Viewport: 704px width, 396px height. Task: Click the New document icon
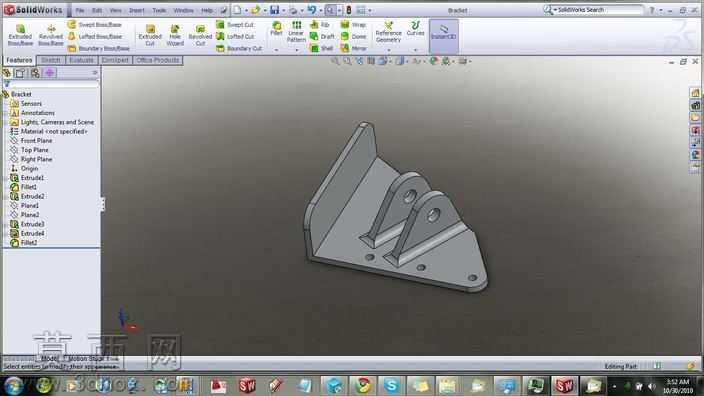click(x=237, y=10)
